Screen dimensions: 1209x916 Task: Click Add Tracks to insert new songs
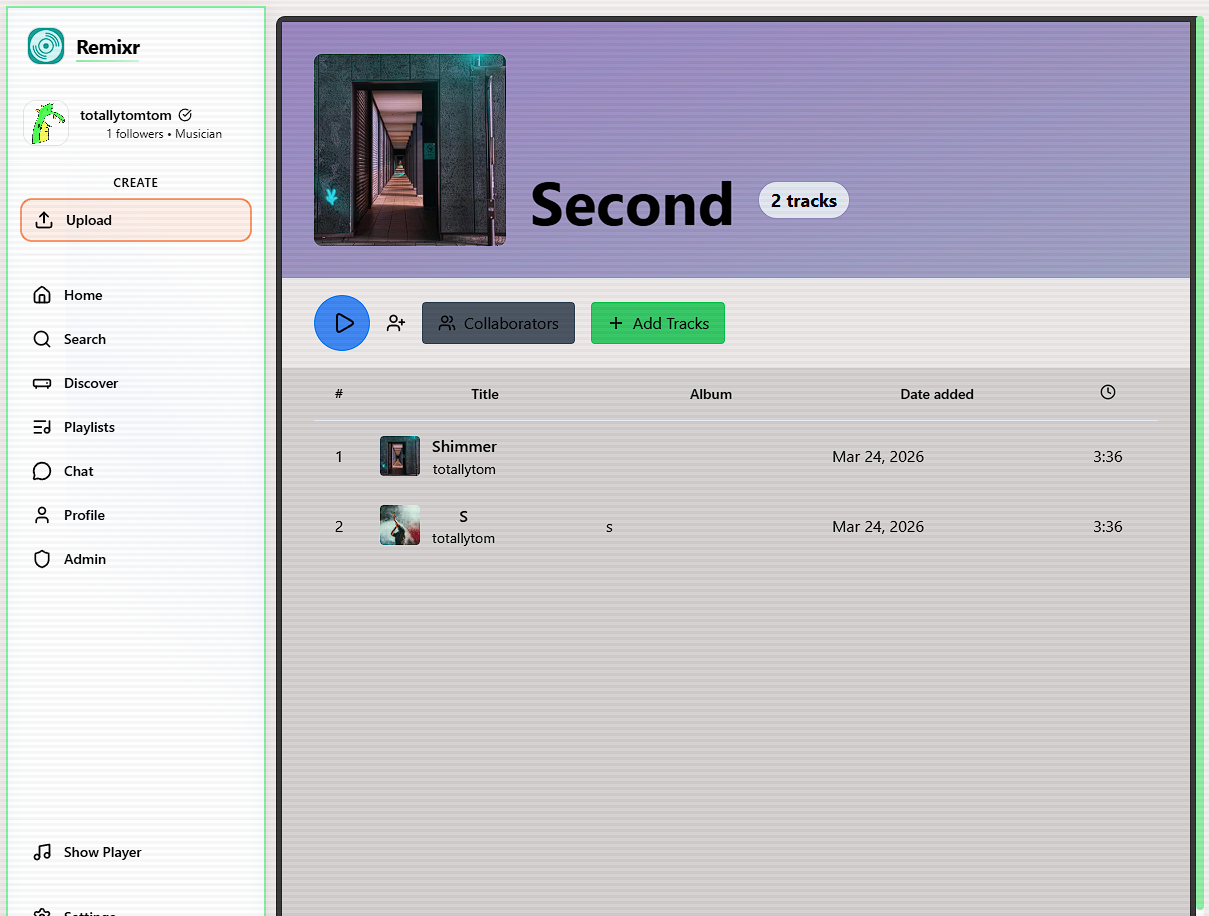657,323
